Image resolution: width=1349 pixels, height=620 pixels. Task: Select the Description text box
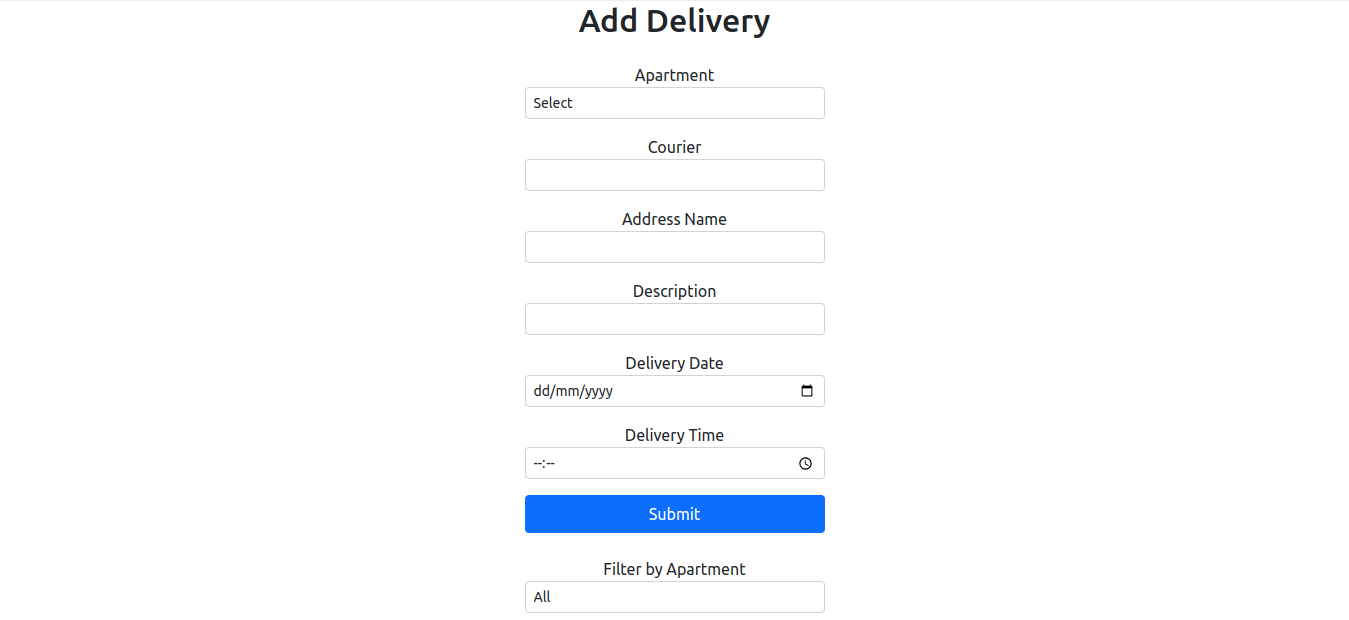click(x=674, y=319)
